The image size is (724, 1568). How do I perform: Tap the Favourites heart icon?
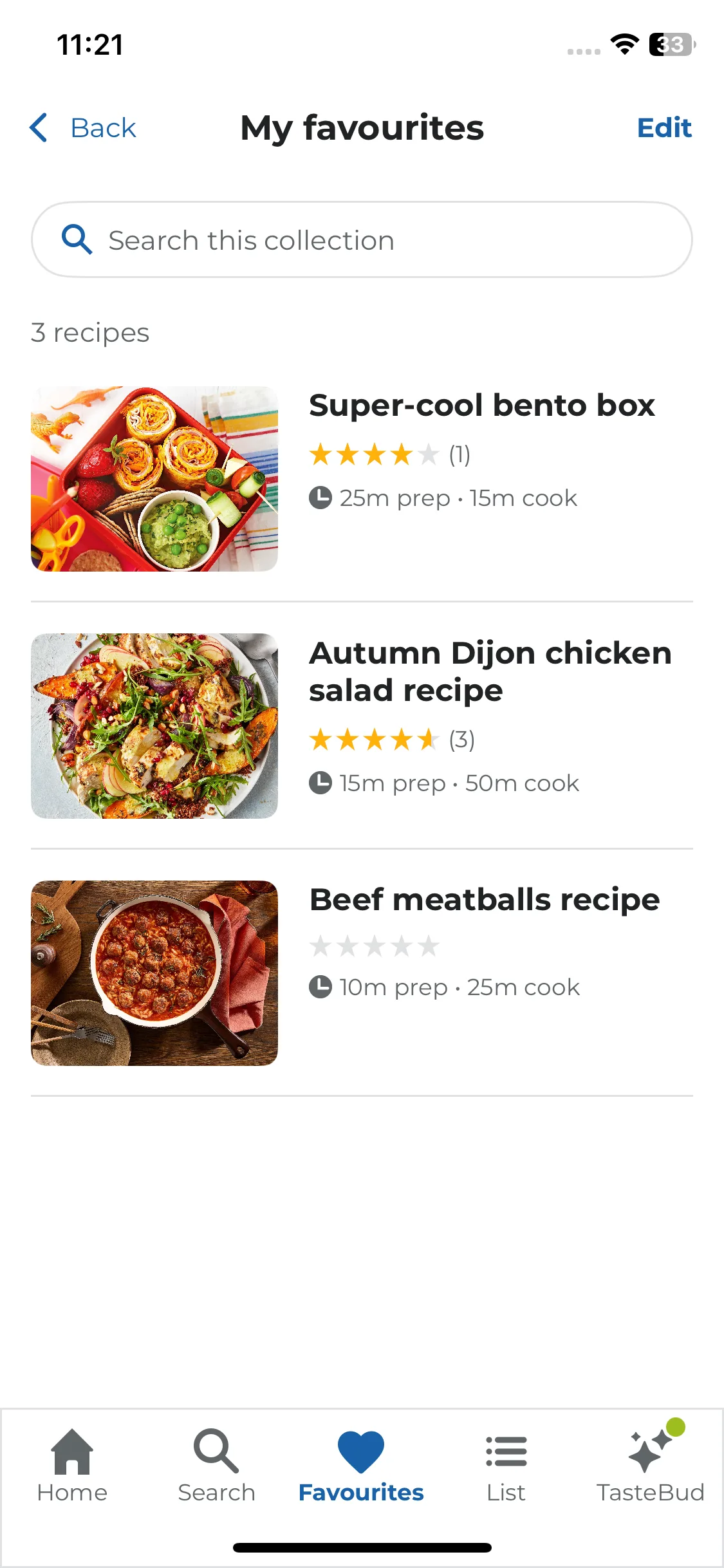(361, 1452)
